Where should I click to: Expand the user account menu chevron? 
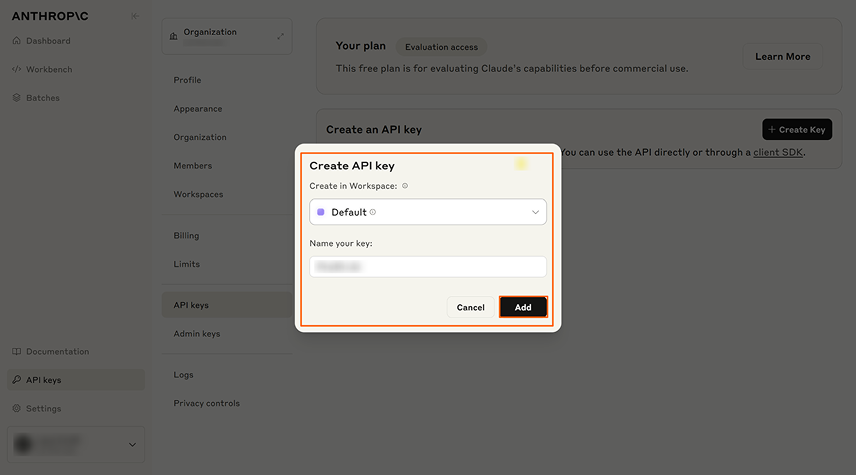tap(132, 444)
